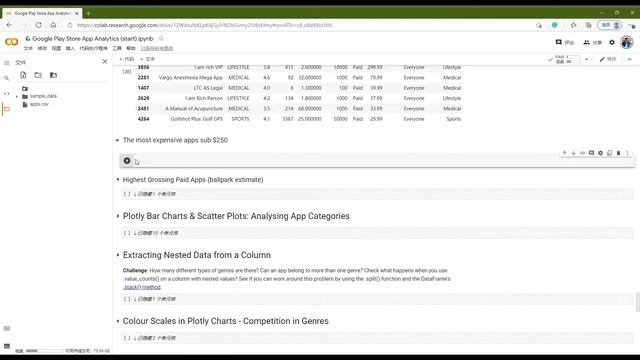Open the Share button

click(593, 42)
